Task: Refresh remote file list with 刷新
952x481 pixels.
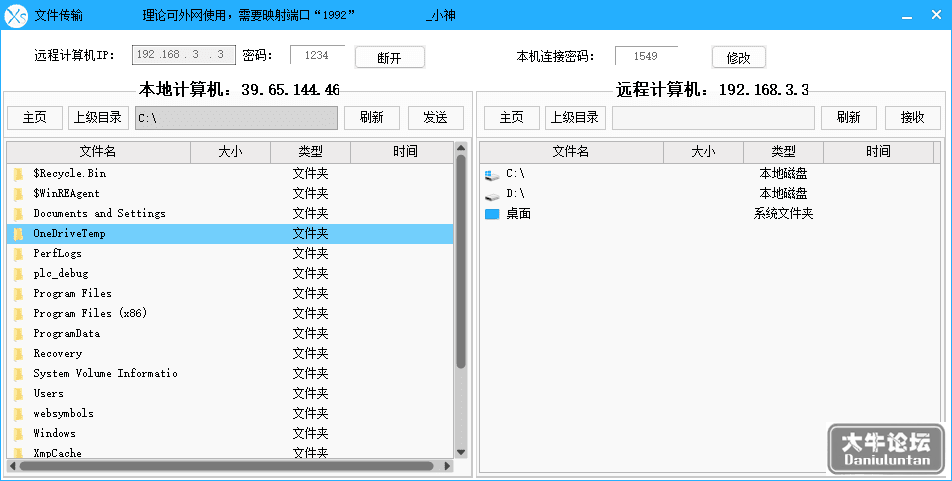Action: coord(849,118)
